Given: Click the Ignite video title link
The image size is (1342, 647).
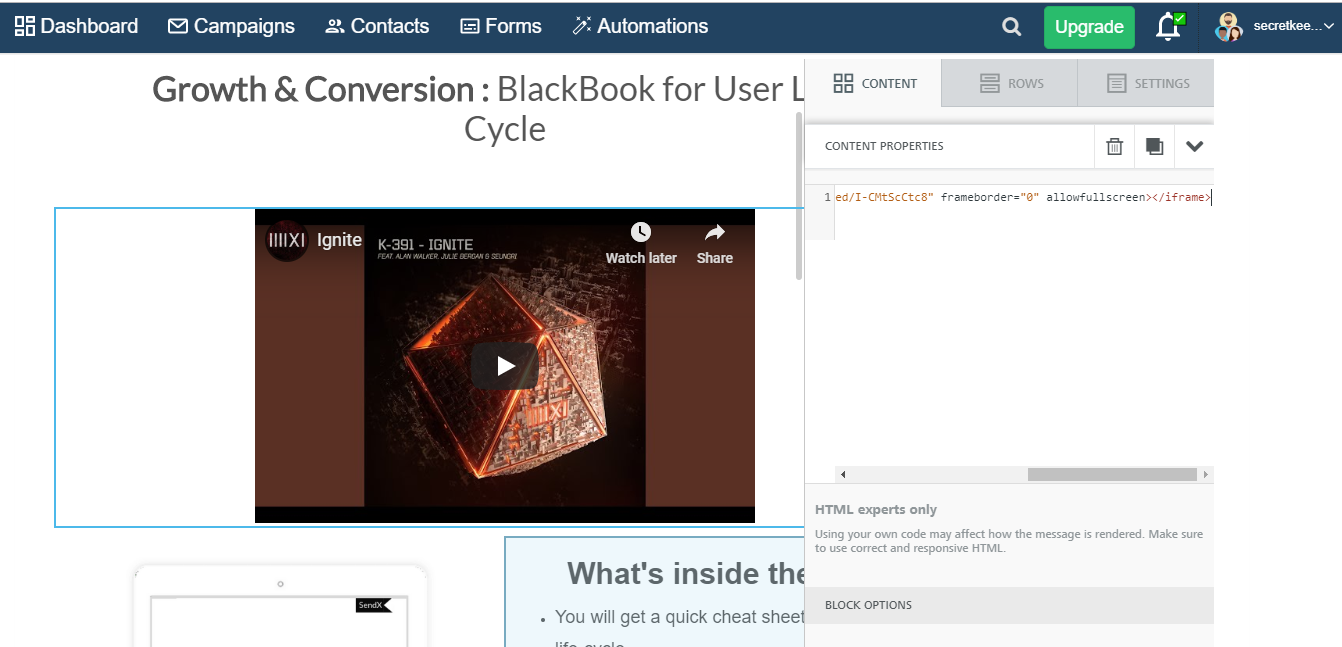Looking at the screenshot, I should coord(339,240).
